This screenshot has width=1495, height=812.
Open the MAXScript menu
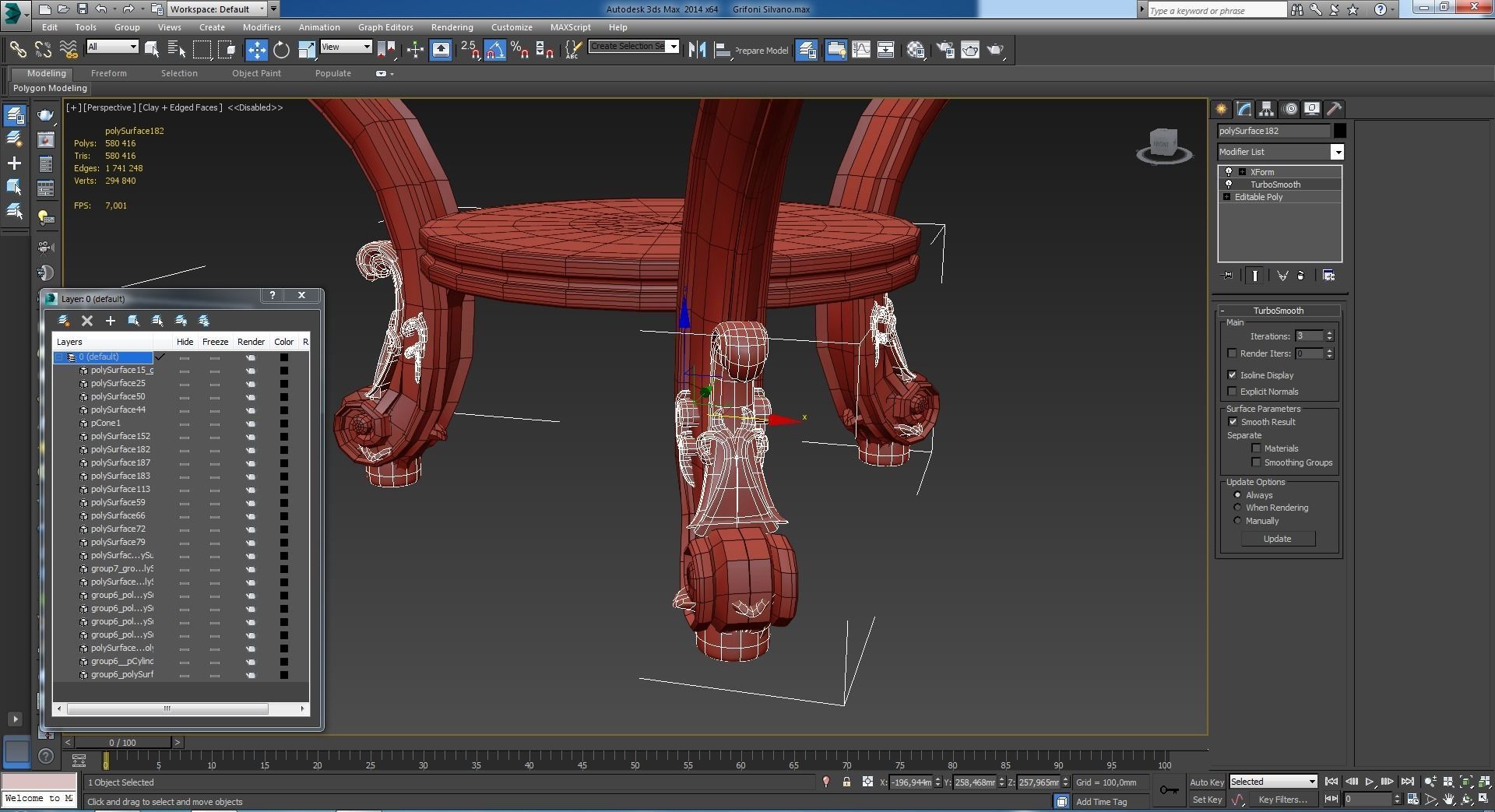(570, 27)
